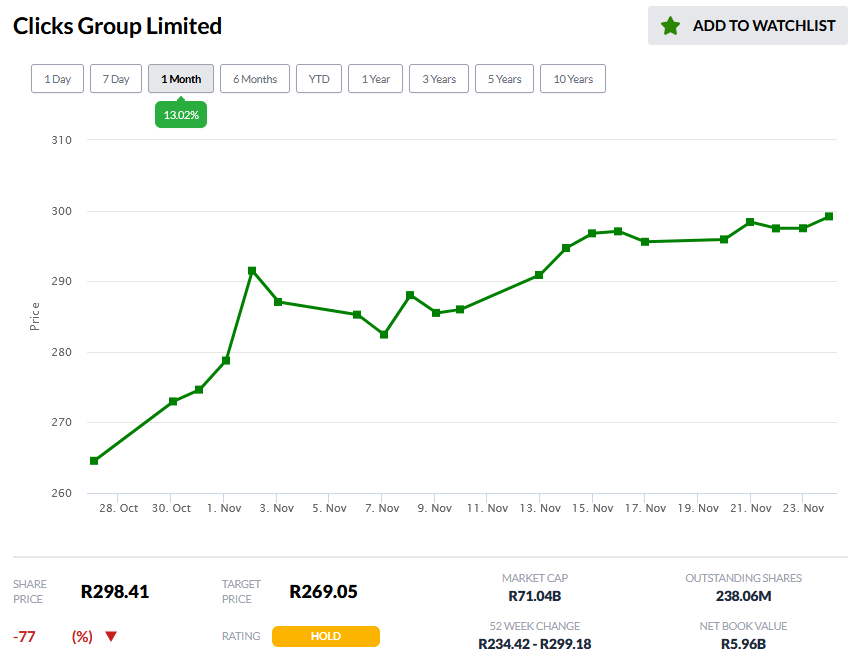
Task: Show the 1 Year chart
Action: point(375,79)
